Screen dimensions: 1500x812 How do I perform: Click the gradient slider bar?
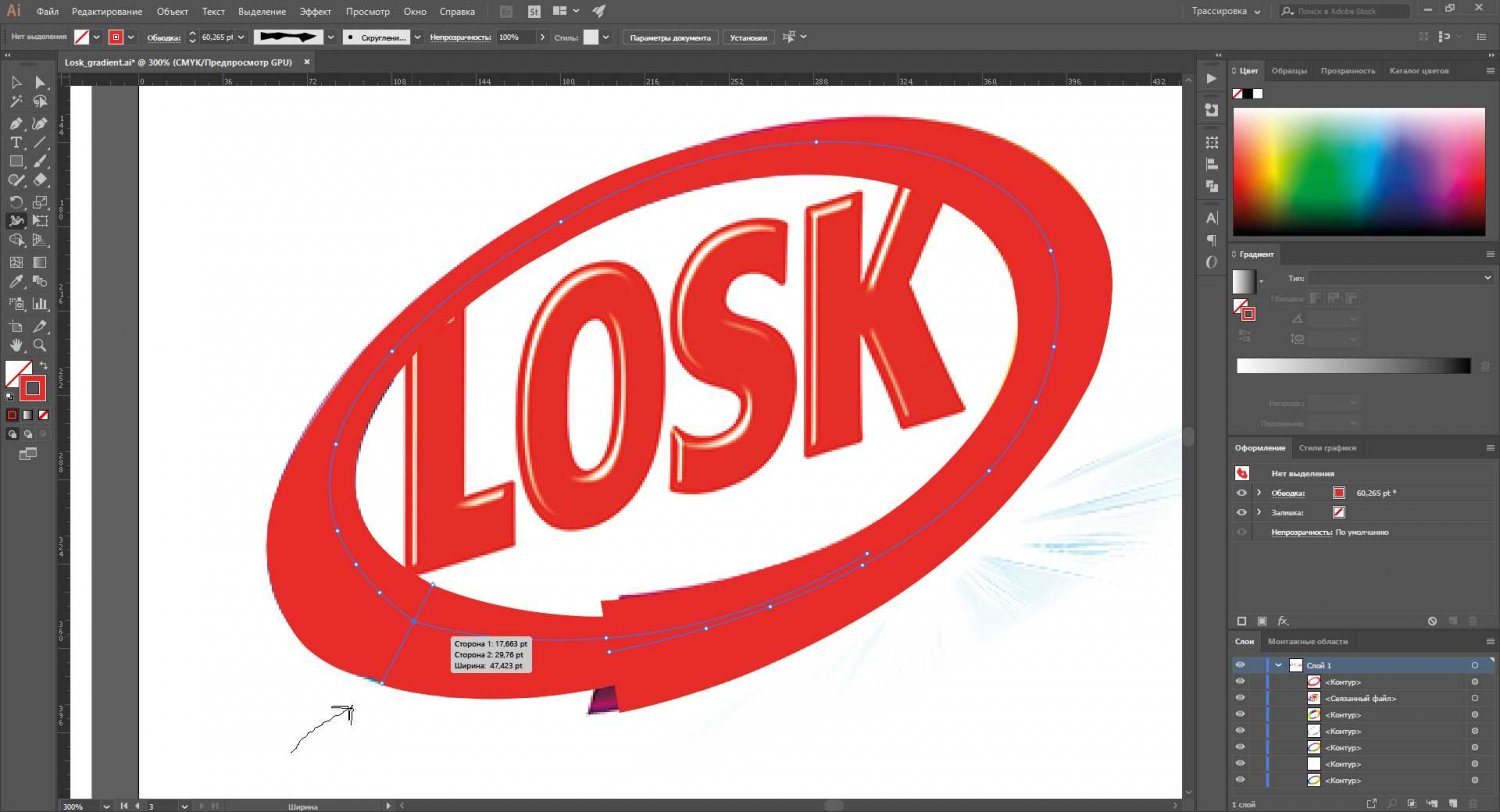pos(1354,366)
